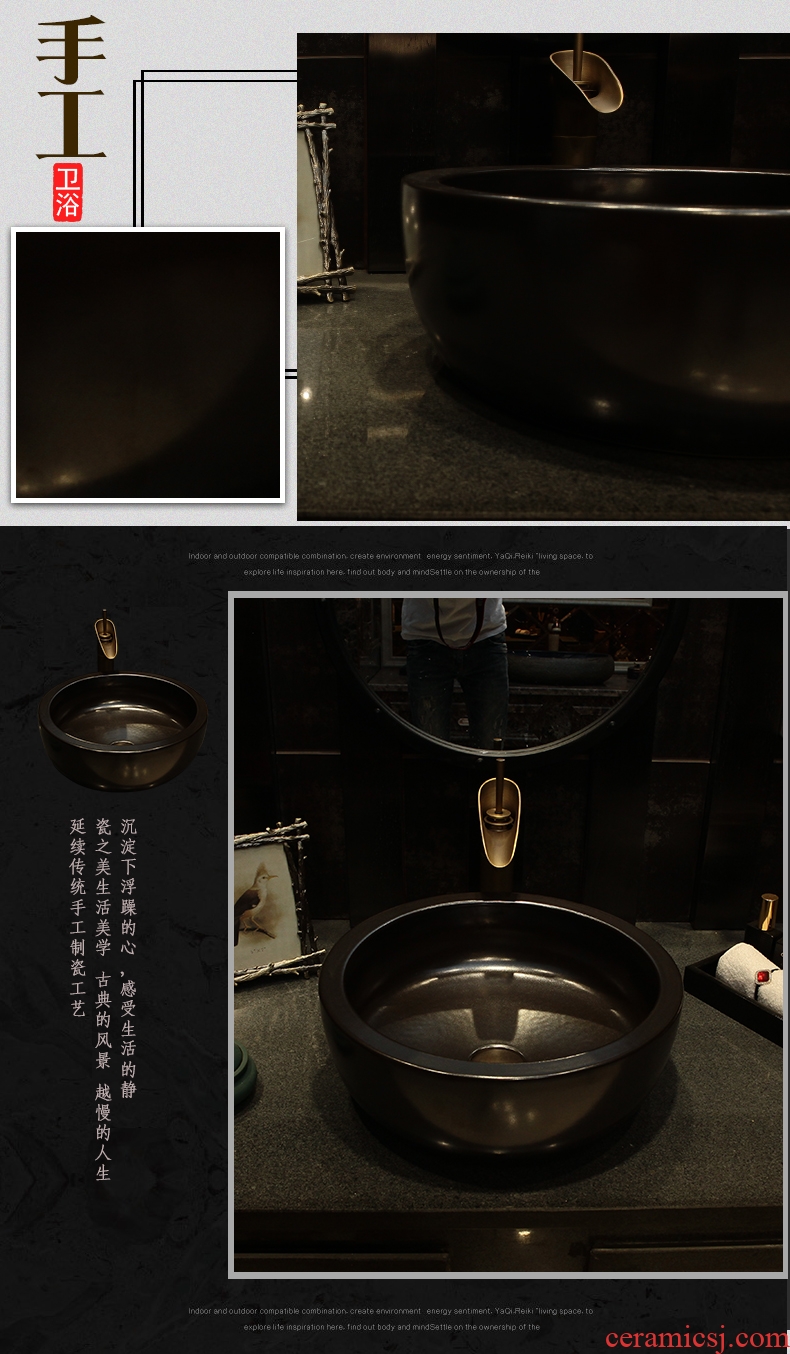Click the vertical text 延续传统手工制瓷工艺
The image size is (790, 1354).
[x=78, y=917]
